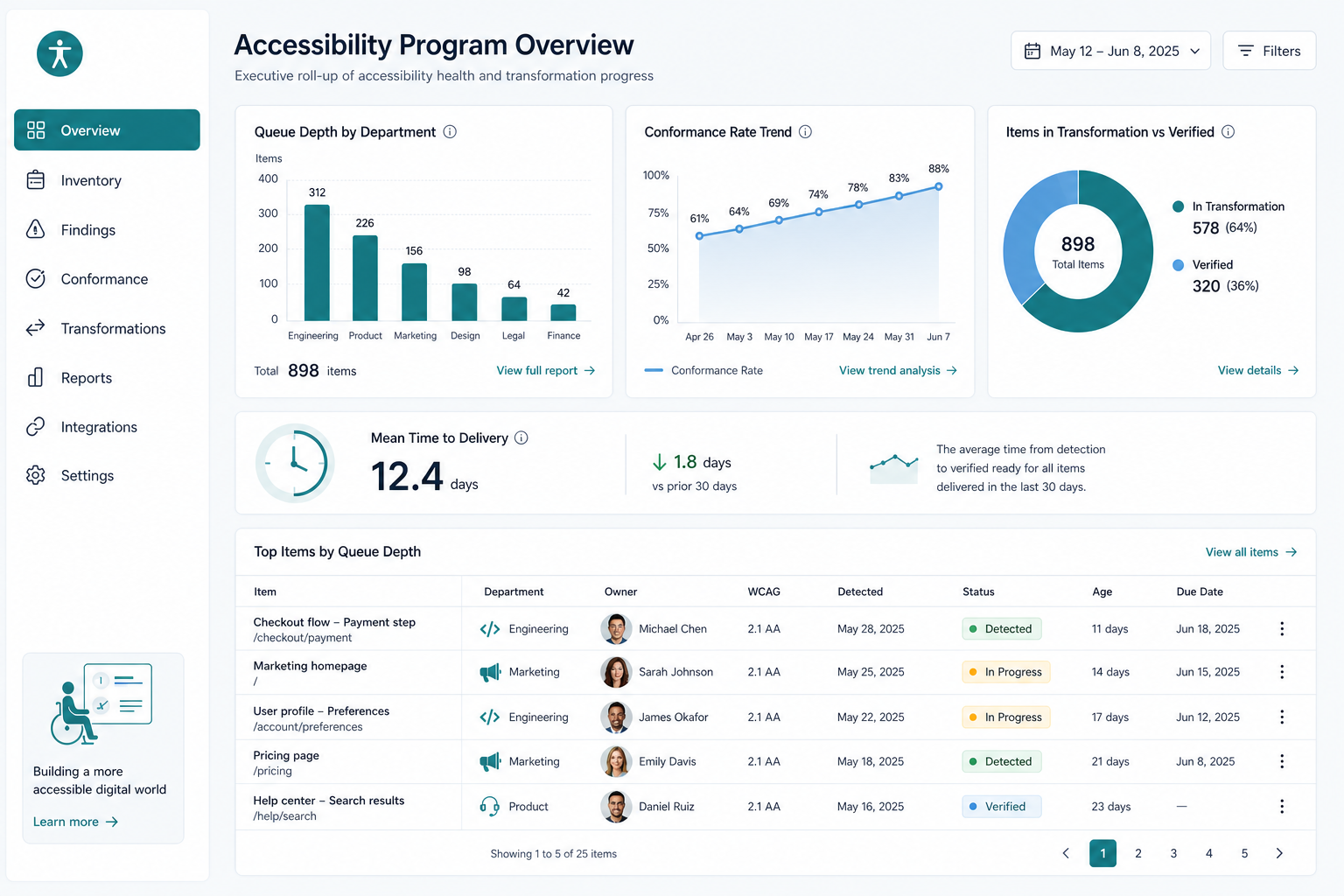Go to previous page arrow

(1066, 853)
